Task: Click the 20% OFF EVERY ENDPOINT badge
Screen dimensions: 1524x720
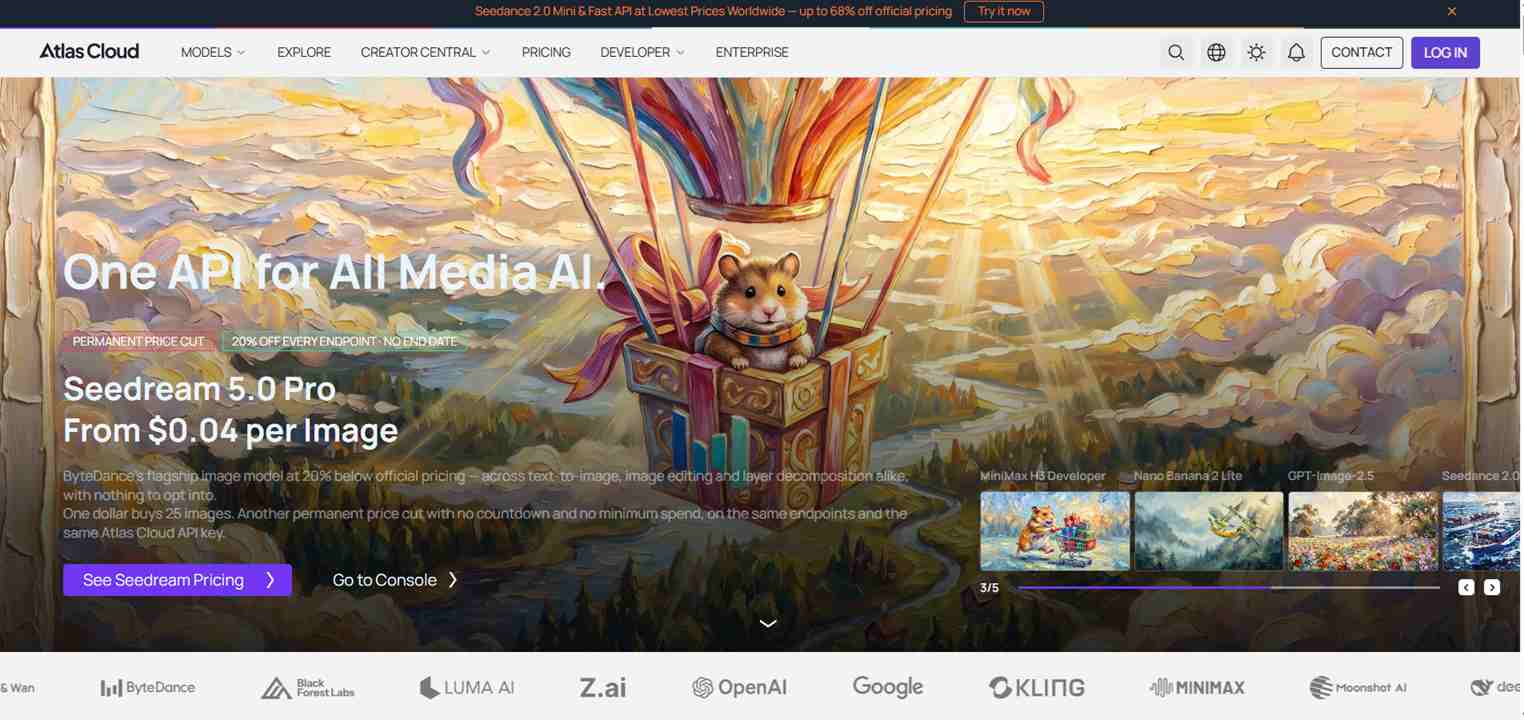Action: [x=343, y=341]
